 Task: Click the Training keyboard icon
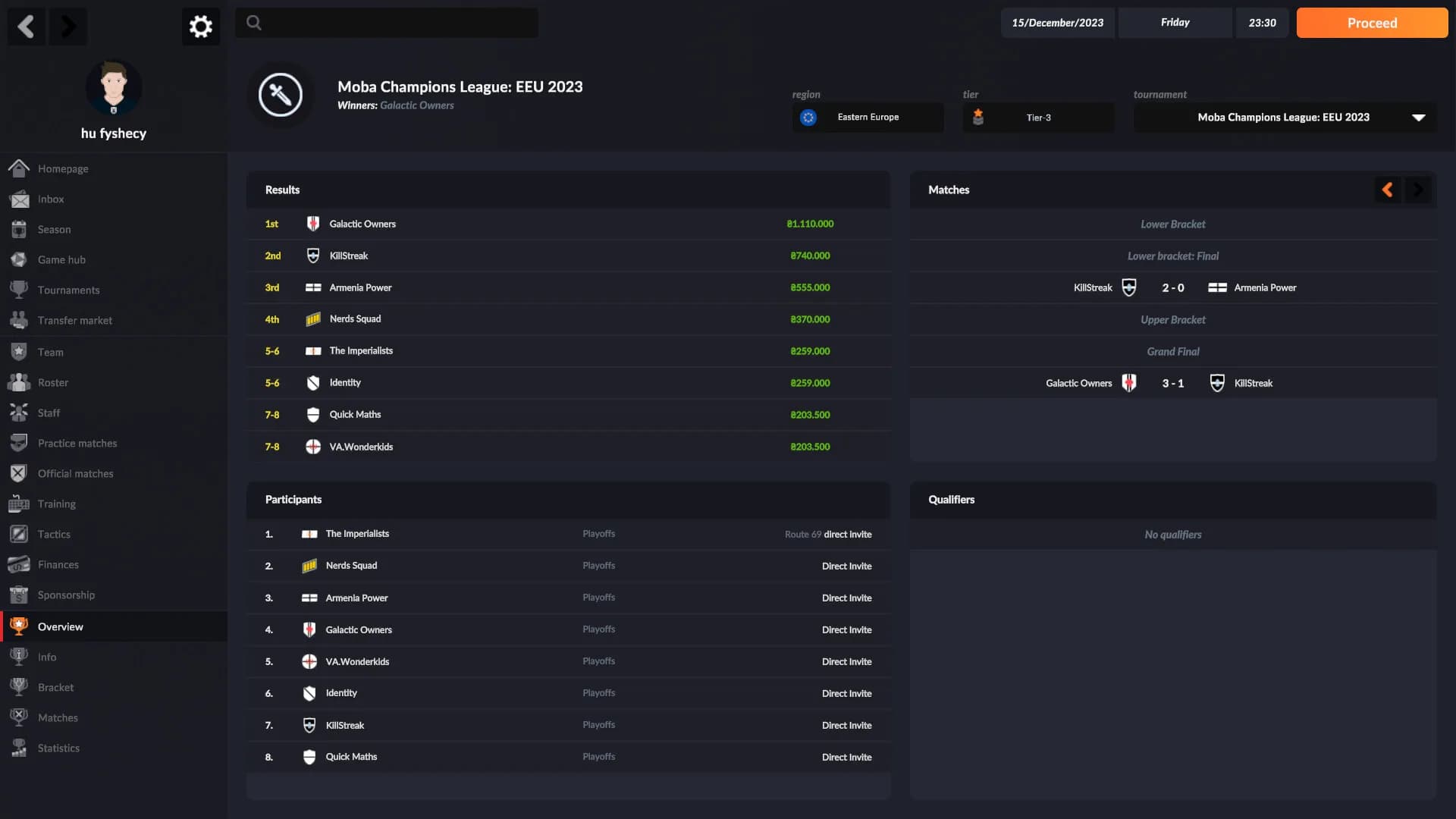(x=19, y=504)
